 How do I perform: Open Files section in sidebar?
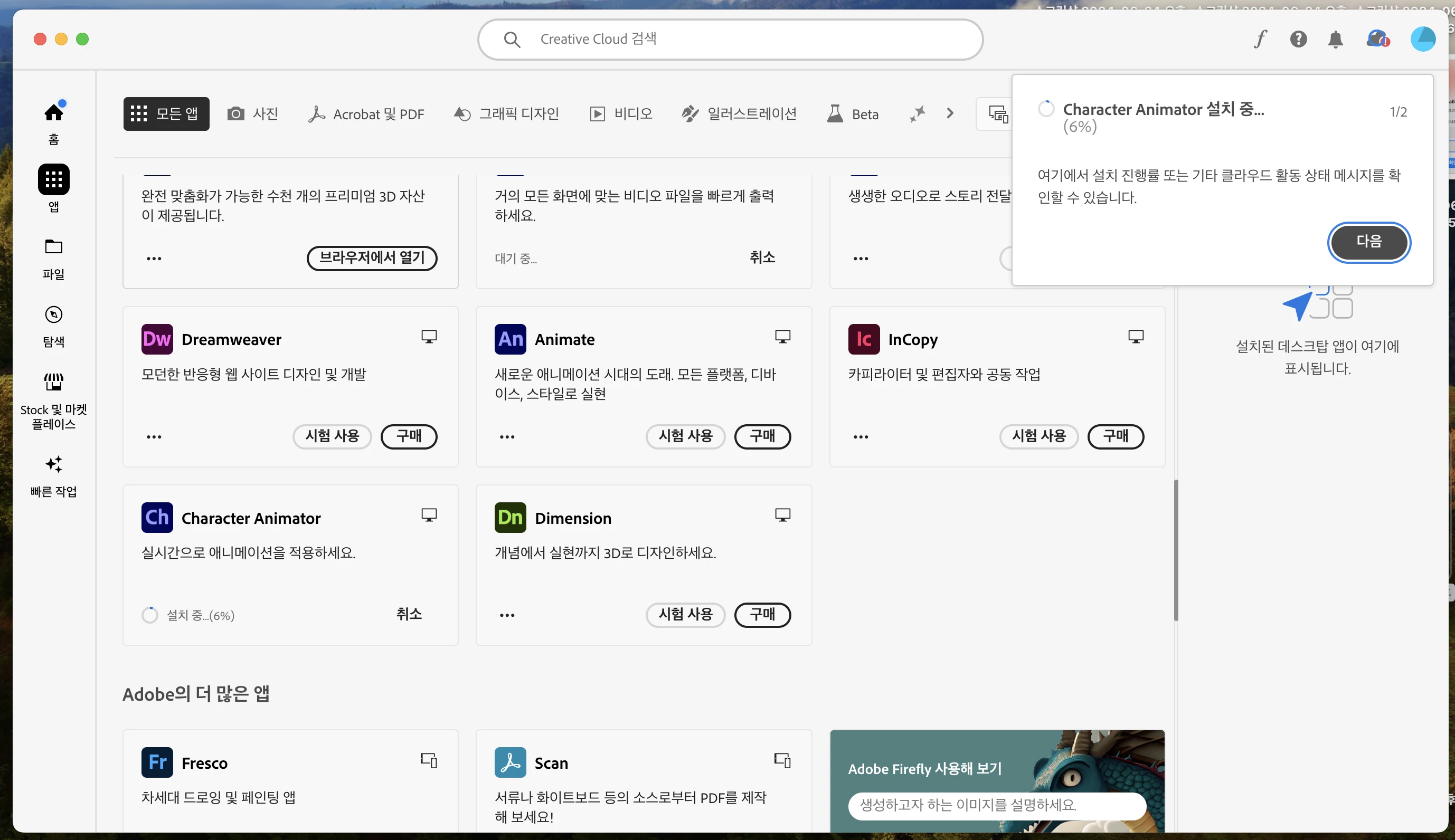pyautogui.click(x=54, y=247)
